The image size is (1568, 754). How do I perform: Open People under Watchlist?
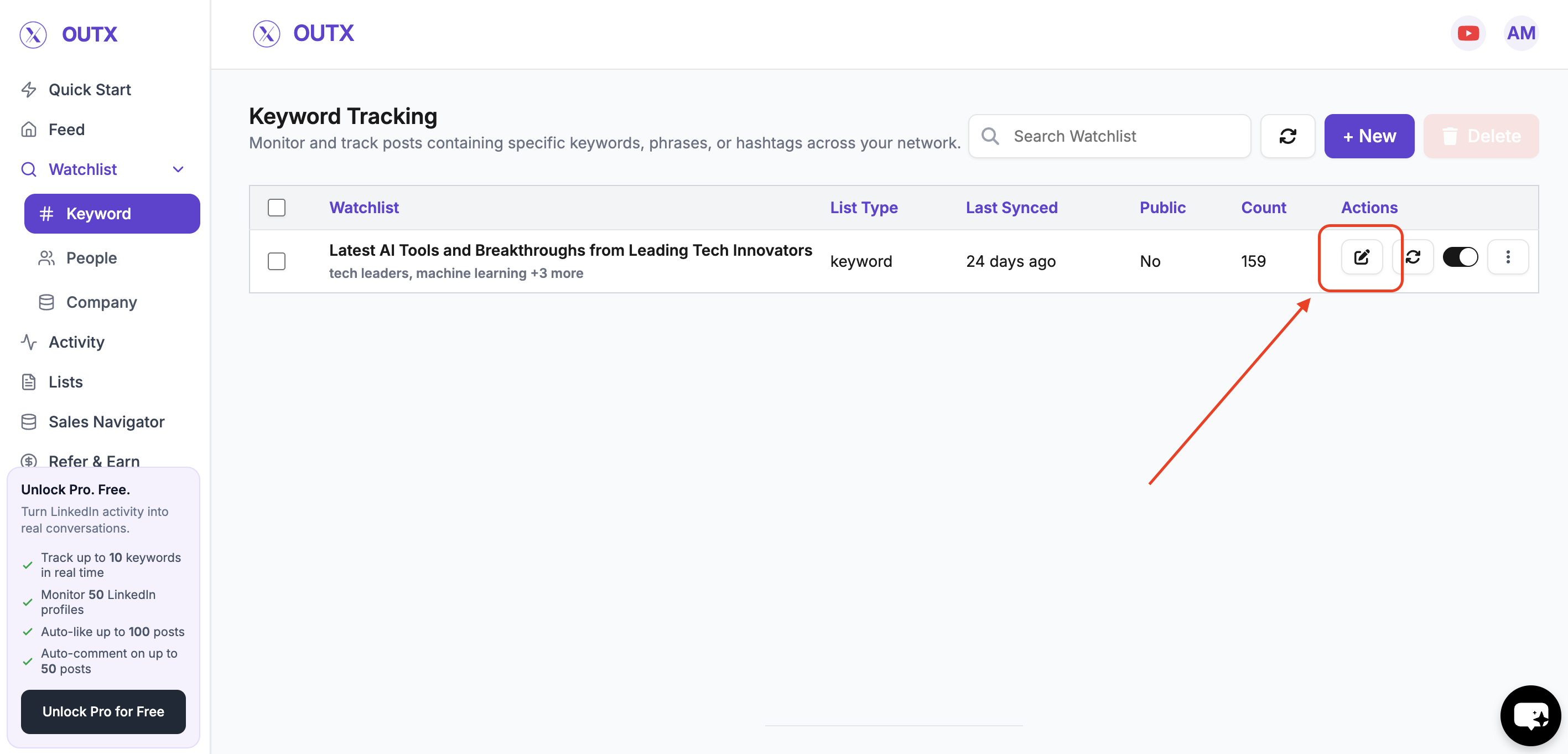pyautogui.click(x=91, y=258)
